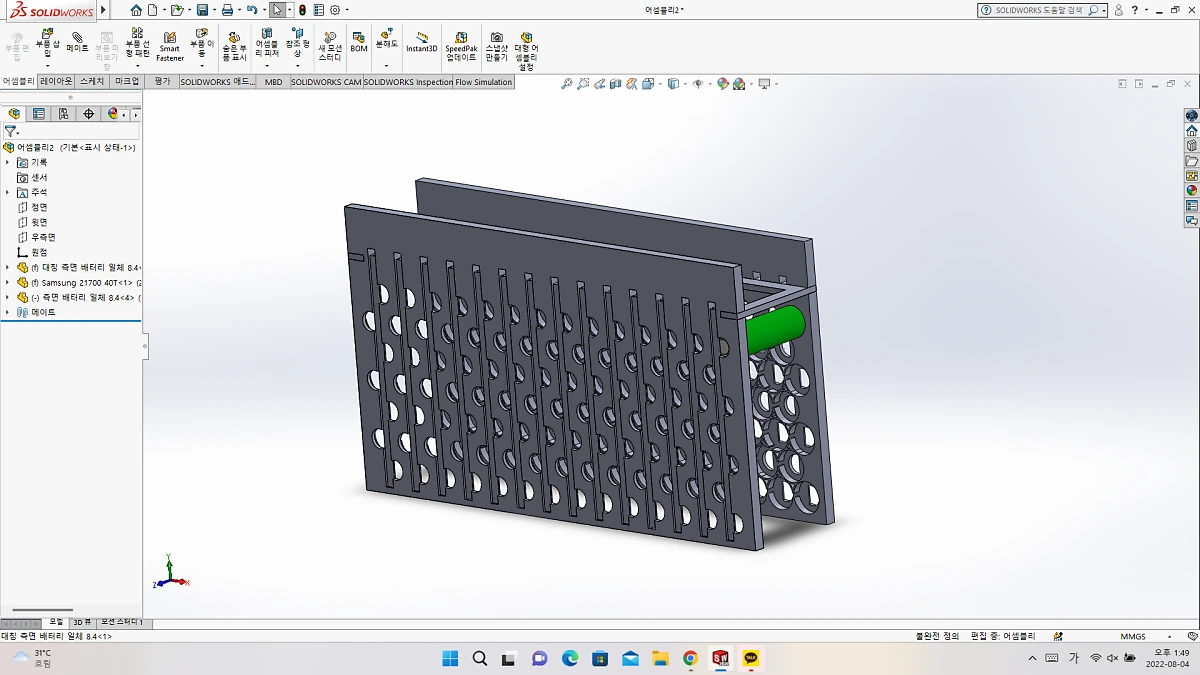This screenshot has width=1200, height=675.
Task: Open the Design Library icon in task pane
Action: pyautogui.click(x=1191, y=146)
